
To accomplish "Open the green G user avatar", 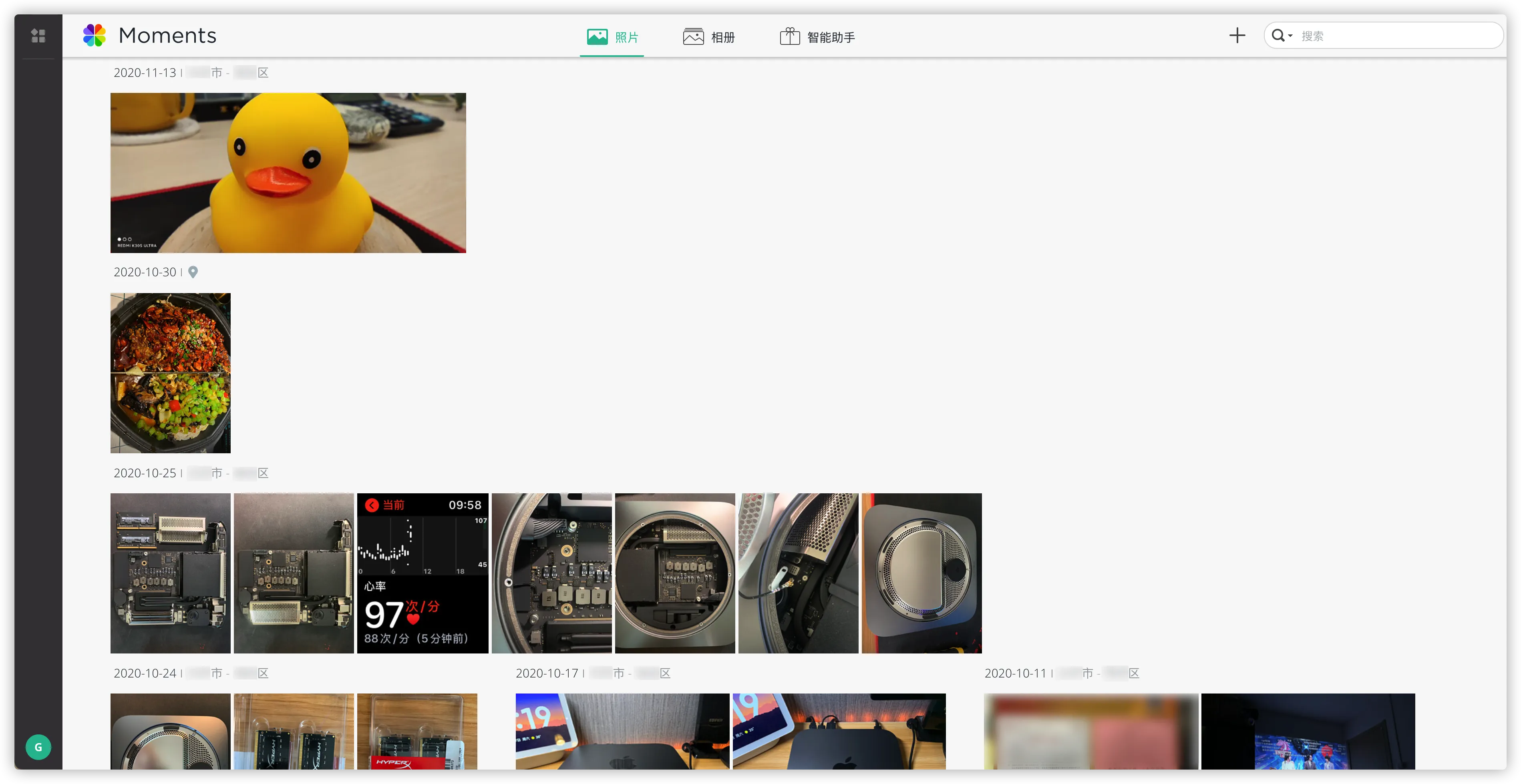I will (38, 748).
